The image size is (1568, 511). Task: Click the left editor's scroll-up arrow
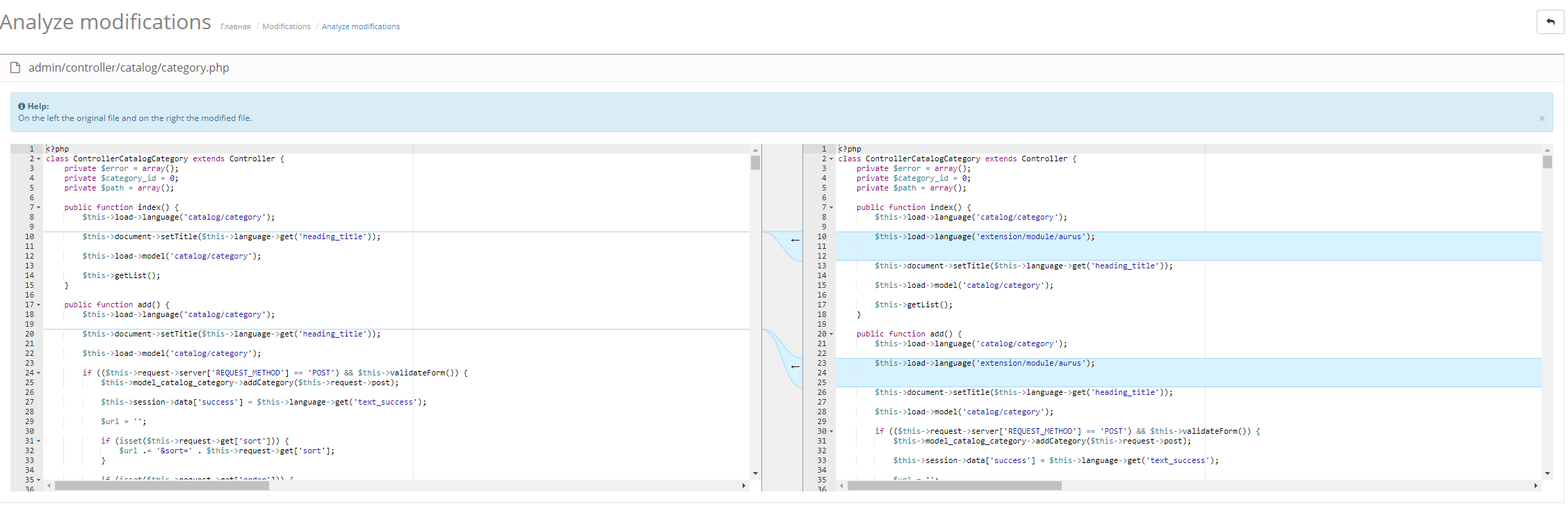click(755, 149)
